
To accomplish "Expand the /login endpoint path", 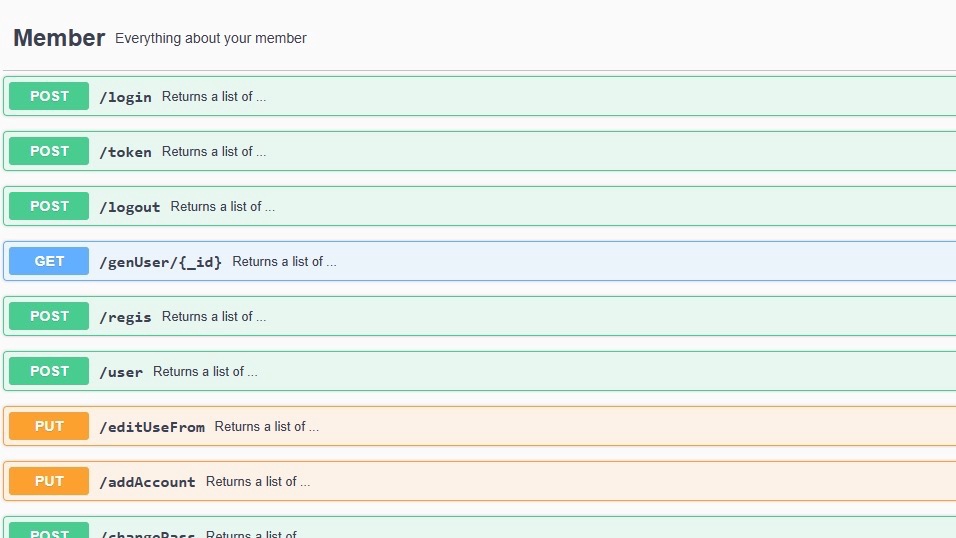I will (x=125, y=97).
